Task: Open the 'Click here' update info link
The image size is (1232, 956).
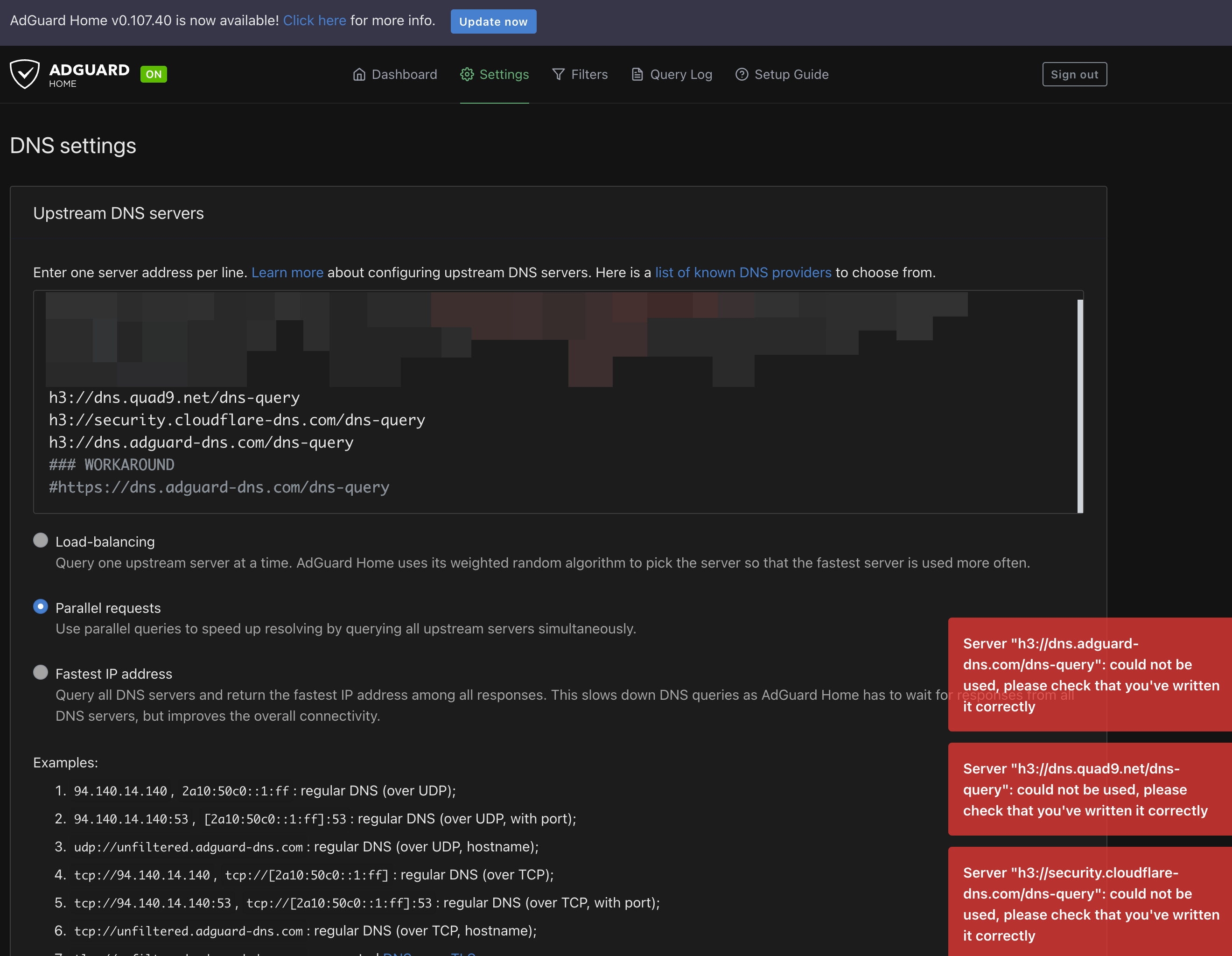Action: [314, 21]
